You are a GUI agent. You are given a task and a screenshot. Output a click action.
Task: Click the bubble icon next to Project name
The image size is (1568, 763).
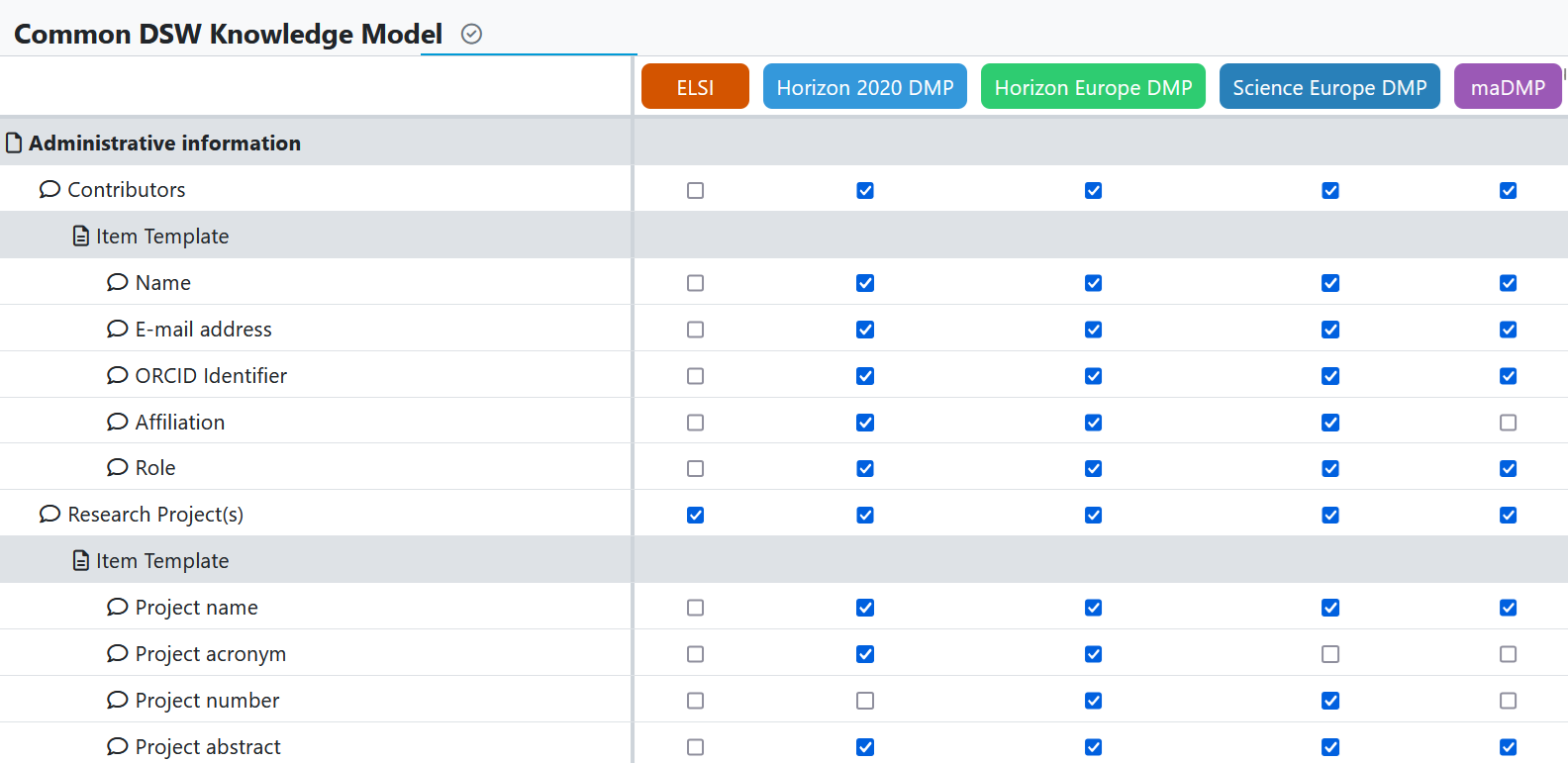tap(118, 607)
